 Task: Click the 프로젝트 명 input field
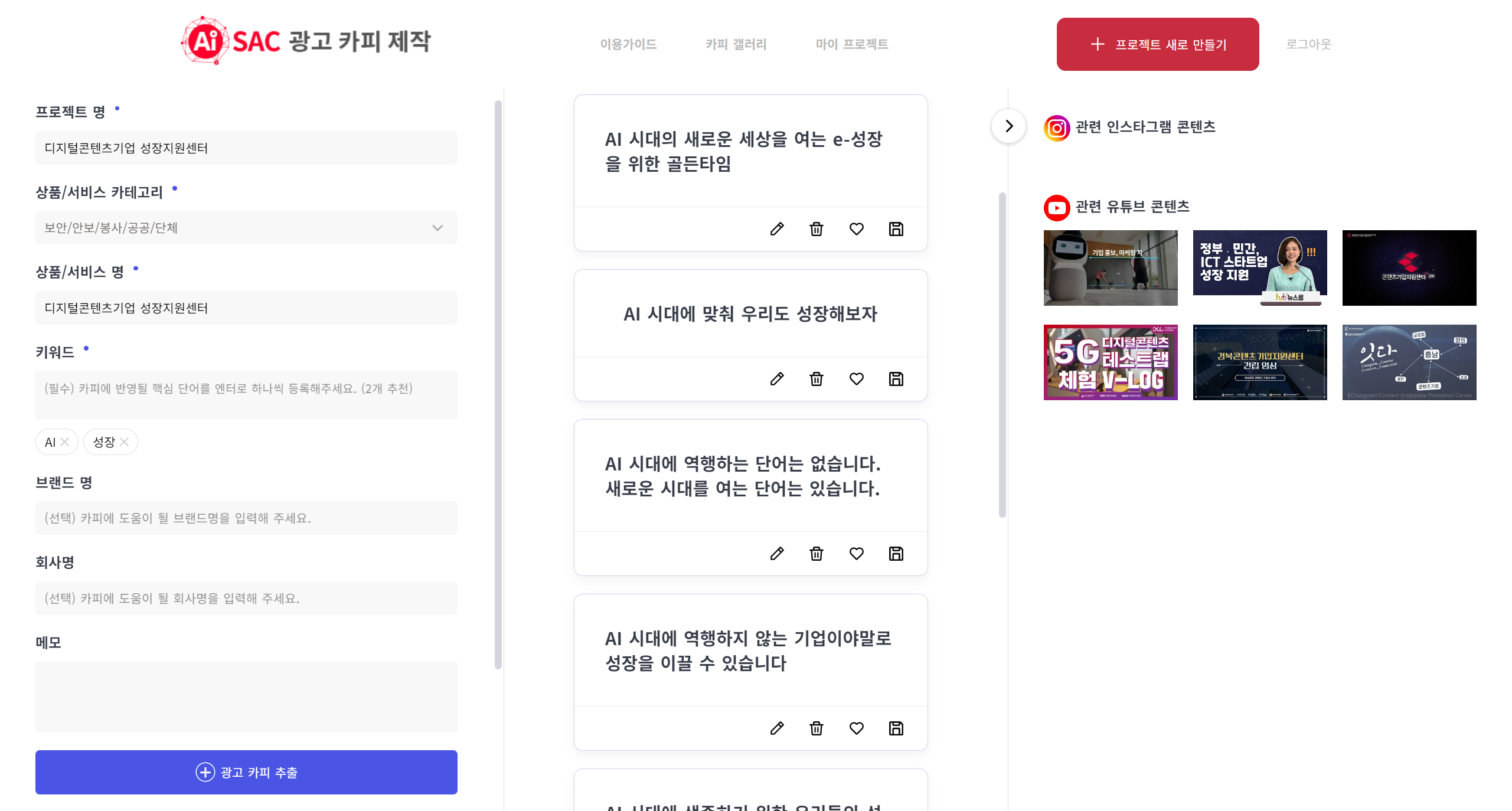click(x=246, y=148)
